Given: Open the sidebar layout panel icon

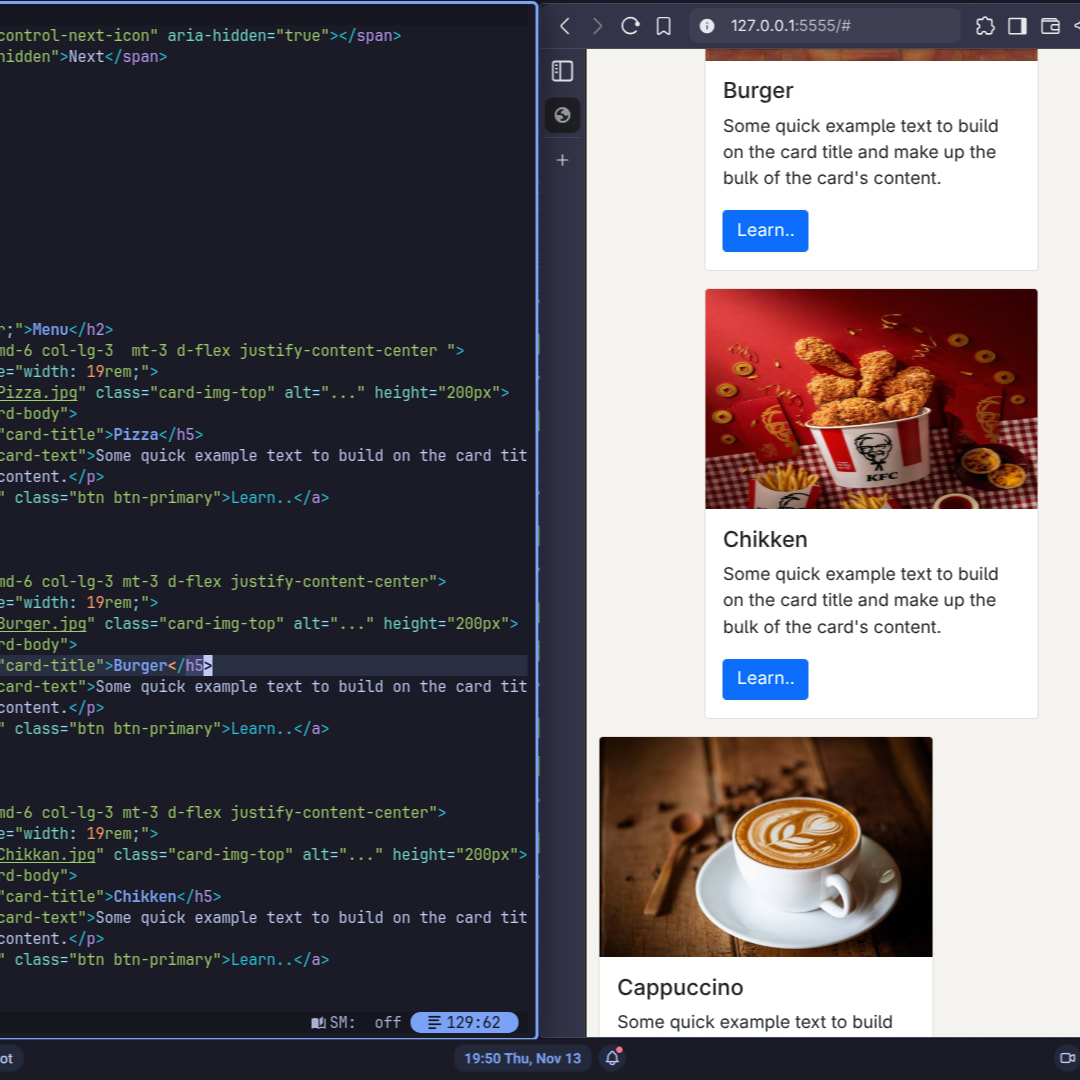Looking at the screenshot, I should pyautogui.click(x=562, y=71).
